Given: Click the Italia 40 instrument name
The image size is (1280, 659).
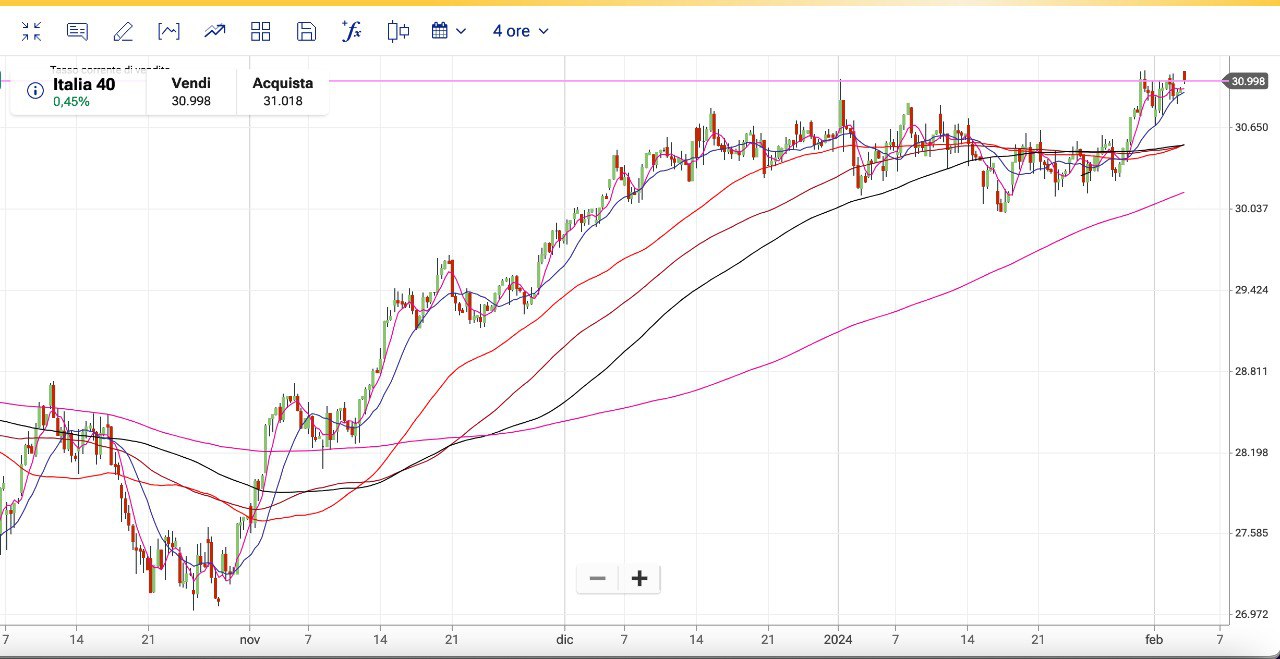Looking at the screenshot, I should [x=84, y=85].
